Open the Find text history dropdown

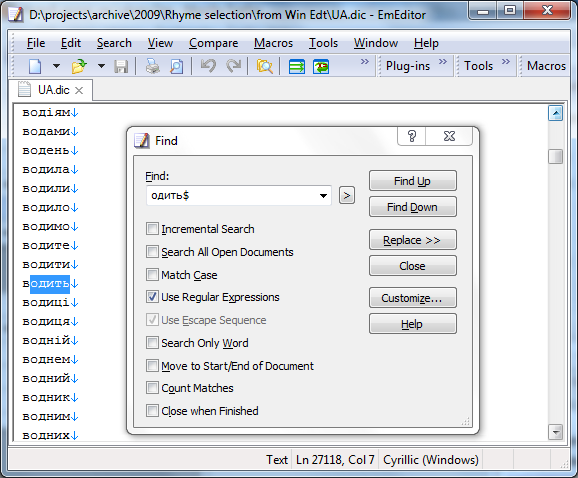[x=323, y=196]
